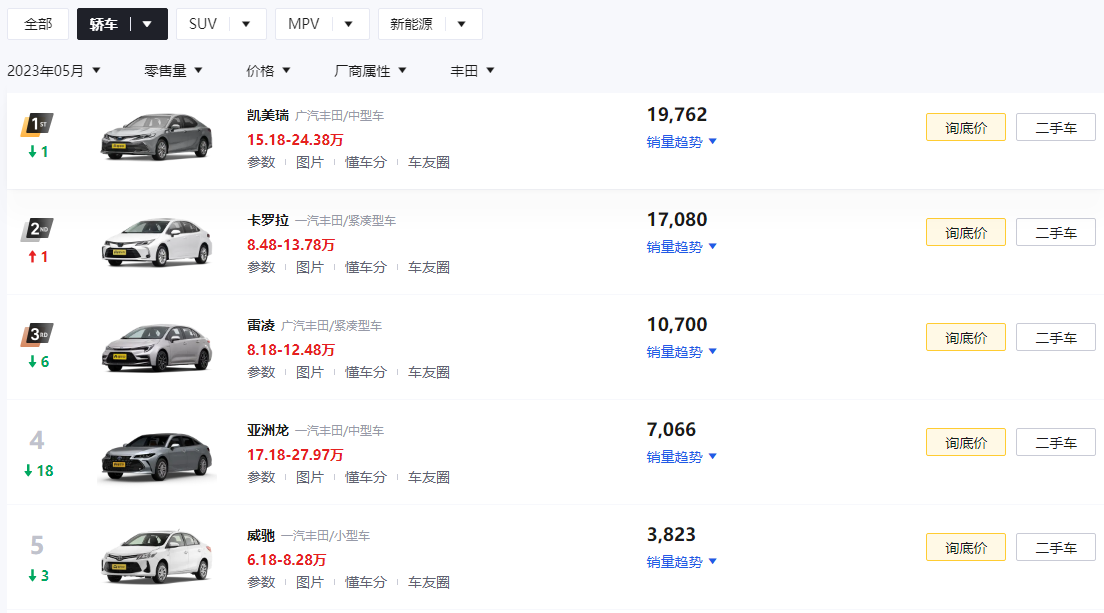Image resolution: width=1104 pixels, height=613 pixels.
Task: Click 图片 link for 亚洲龙
Action: (310, 477)
